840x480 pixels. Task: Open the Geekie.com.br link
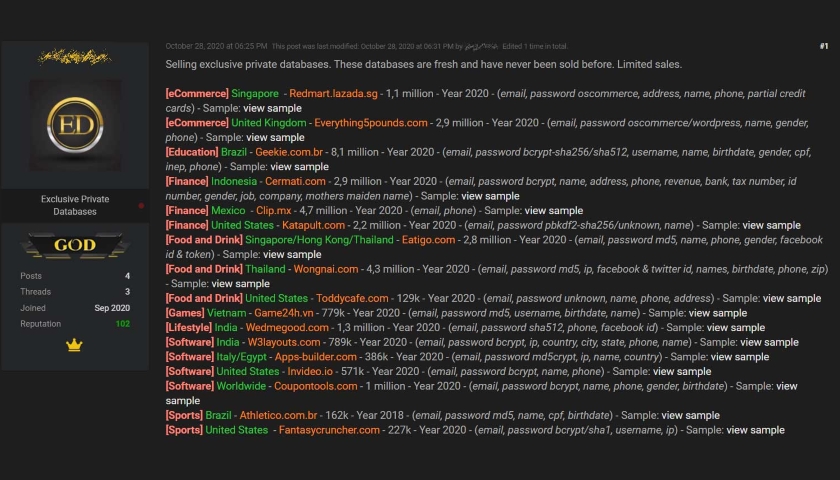(289, 152)
